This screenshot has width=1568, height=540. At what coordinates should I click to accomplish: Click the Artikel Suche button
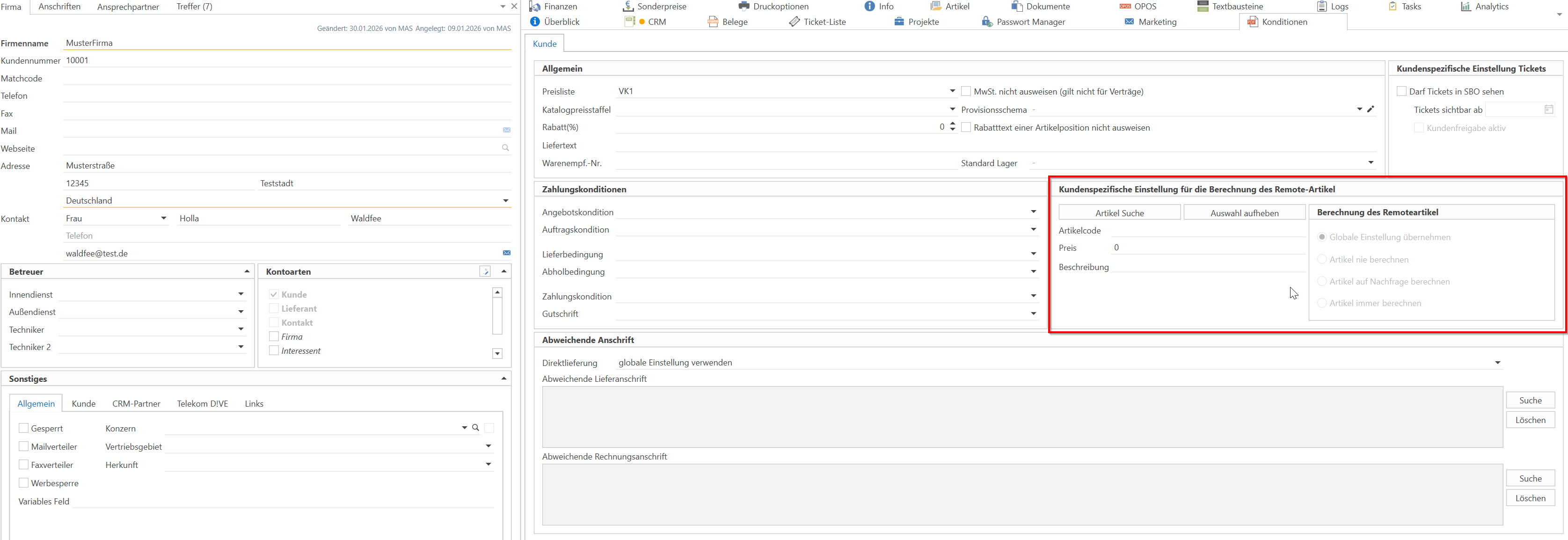(x=1119, y=213)
